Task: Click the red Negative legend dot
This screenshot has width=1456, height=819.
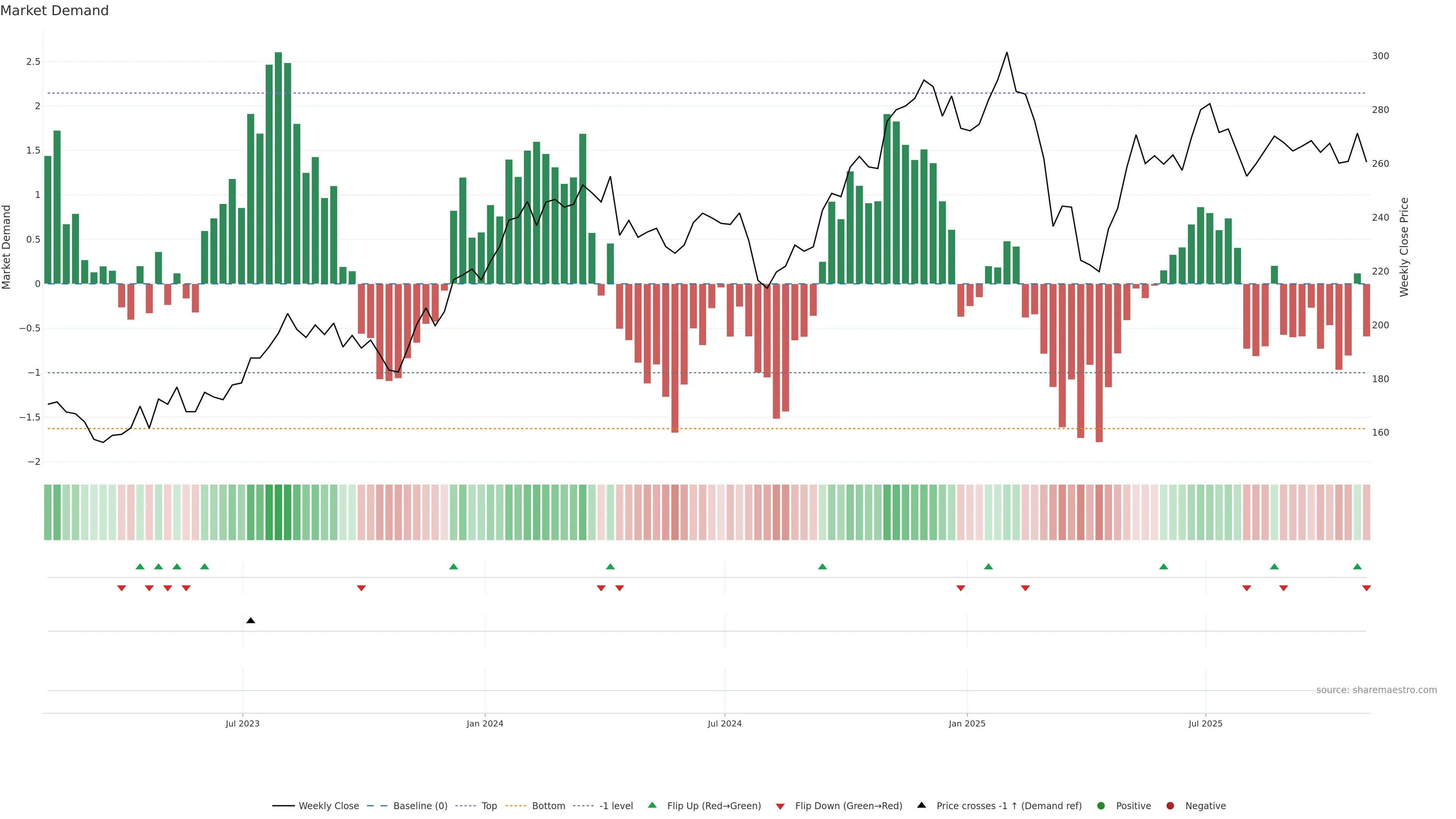Action: pyautogui.click(x=1170, y=805)
